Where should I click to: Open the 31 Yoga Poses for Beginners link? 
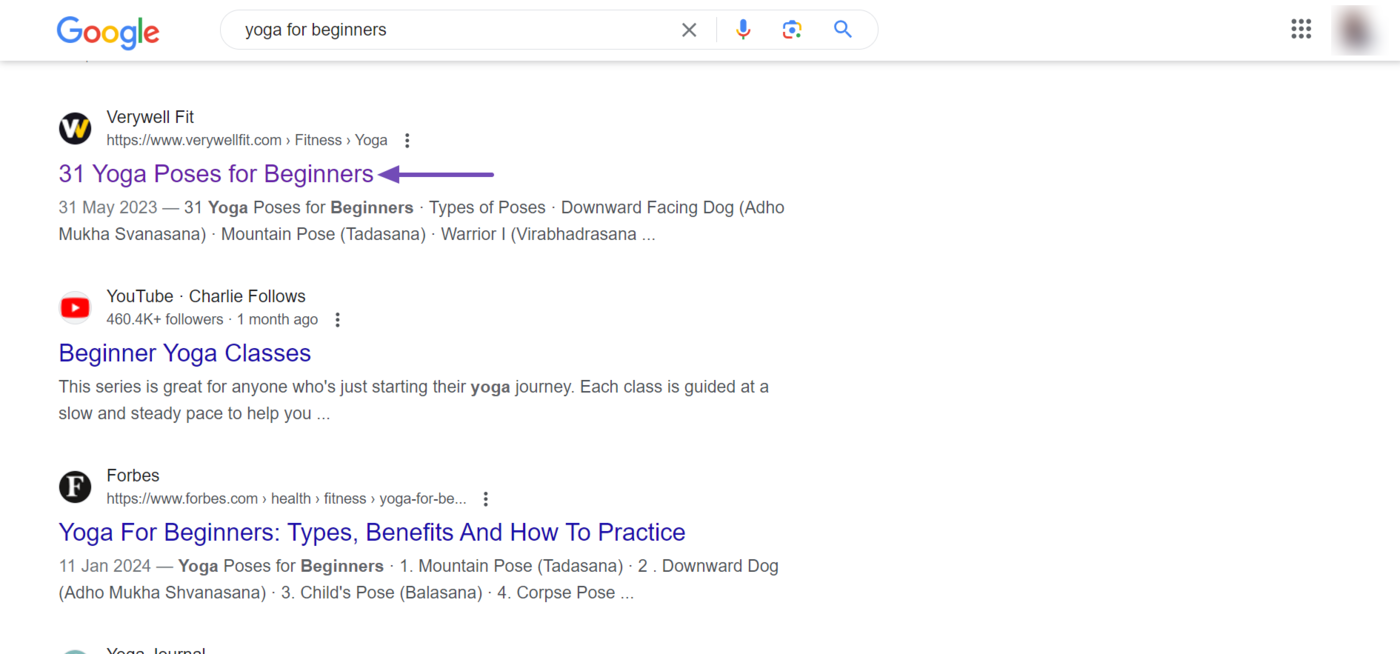tap(216, 174)
